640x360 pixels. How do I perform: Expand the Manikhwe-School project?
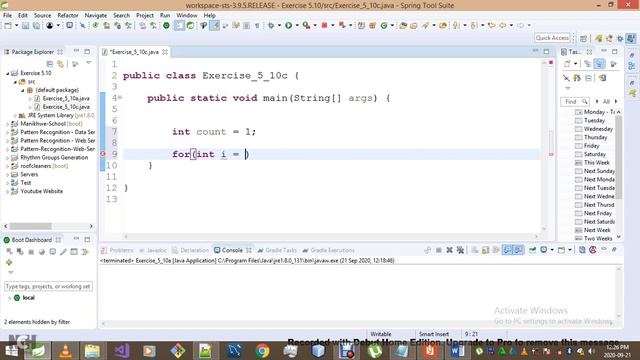click(x=7, y=124)
